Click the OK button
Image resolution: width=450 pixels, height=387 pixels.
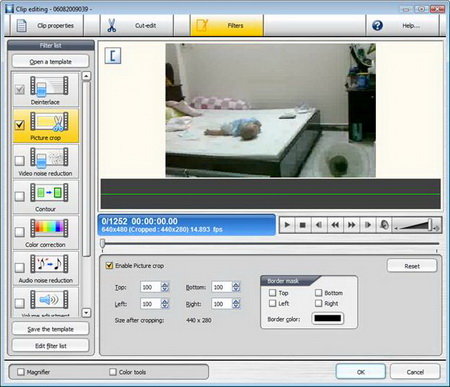click(x=361, y=372)
